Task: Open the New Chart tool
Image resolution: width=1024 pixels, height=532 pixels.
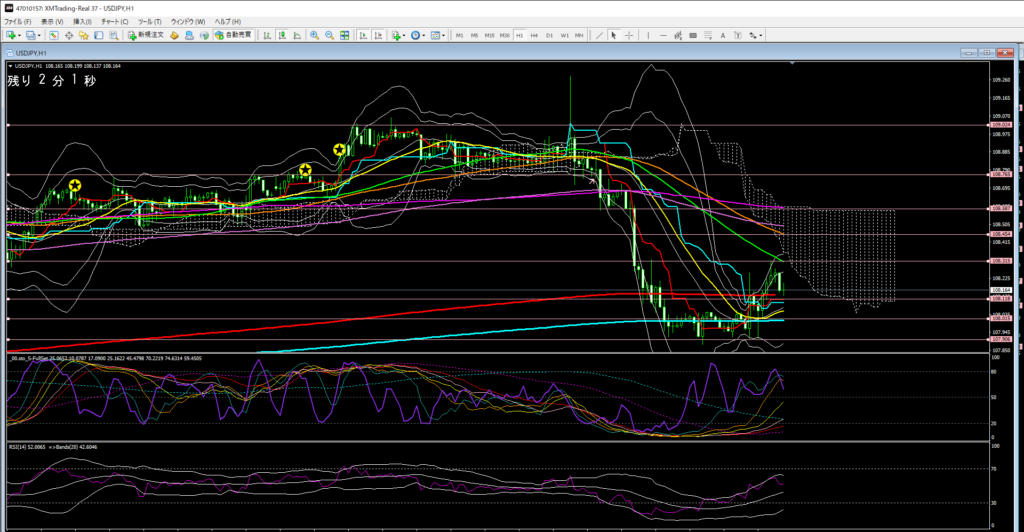Action: tap(10, 35)
